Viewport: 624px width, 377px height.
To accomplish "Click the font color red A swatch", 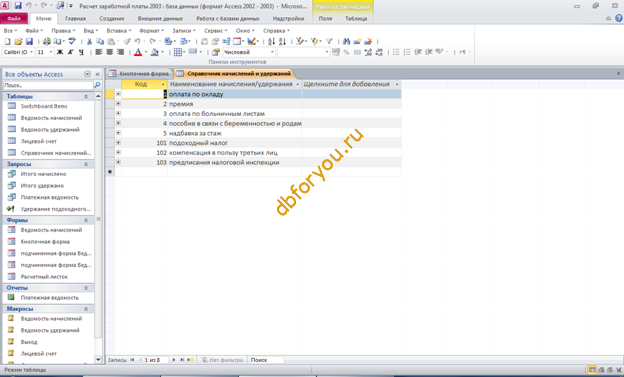I will (x=138, y=52).
